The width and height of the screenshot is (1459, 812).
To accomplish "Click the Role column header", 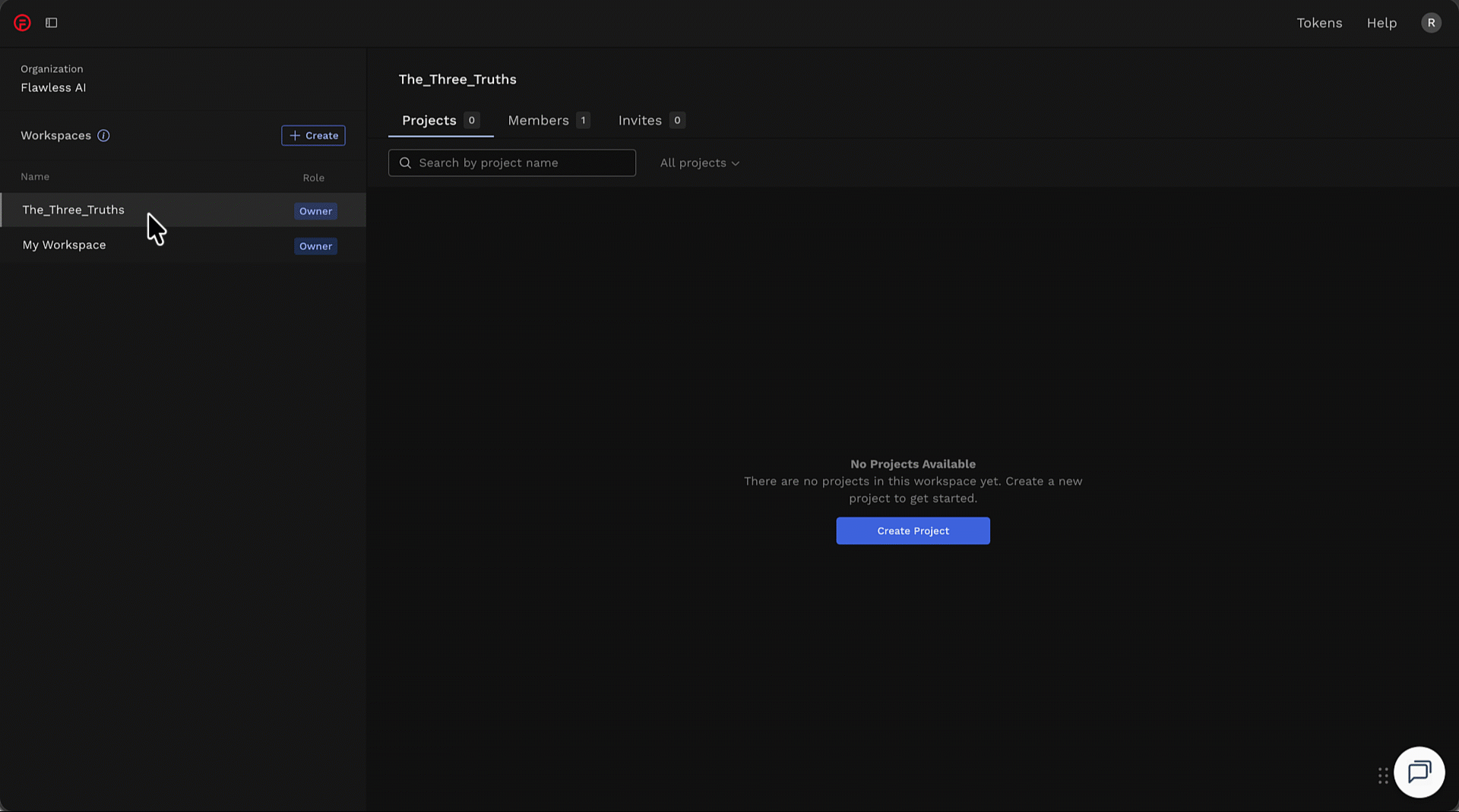I will click(x=313, y=178).
